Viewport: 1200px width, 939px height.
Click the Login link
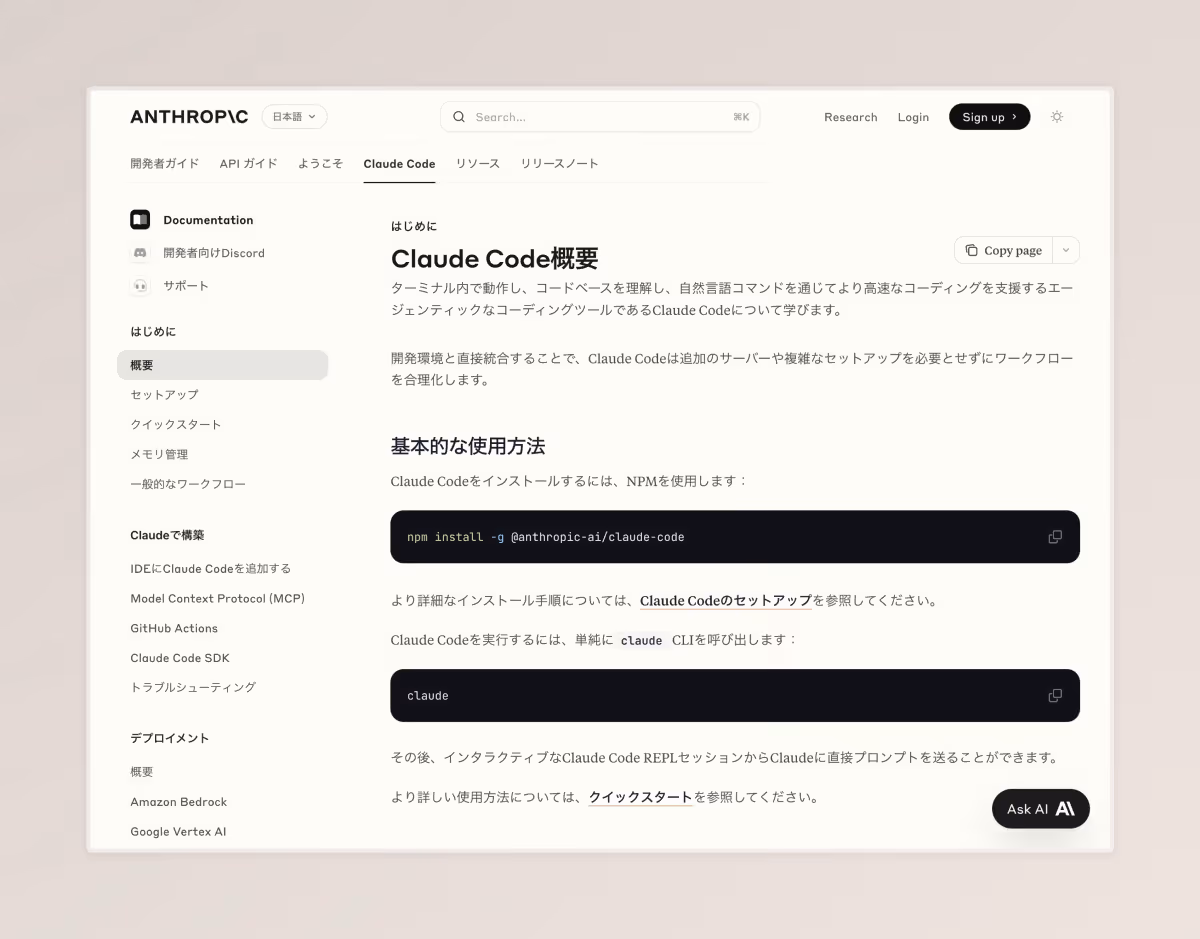[x=913, y=117]
